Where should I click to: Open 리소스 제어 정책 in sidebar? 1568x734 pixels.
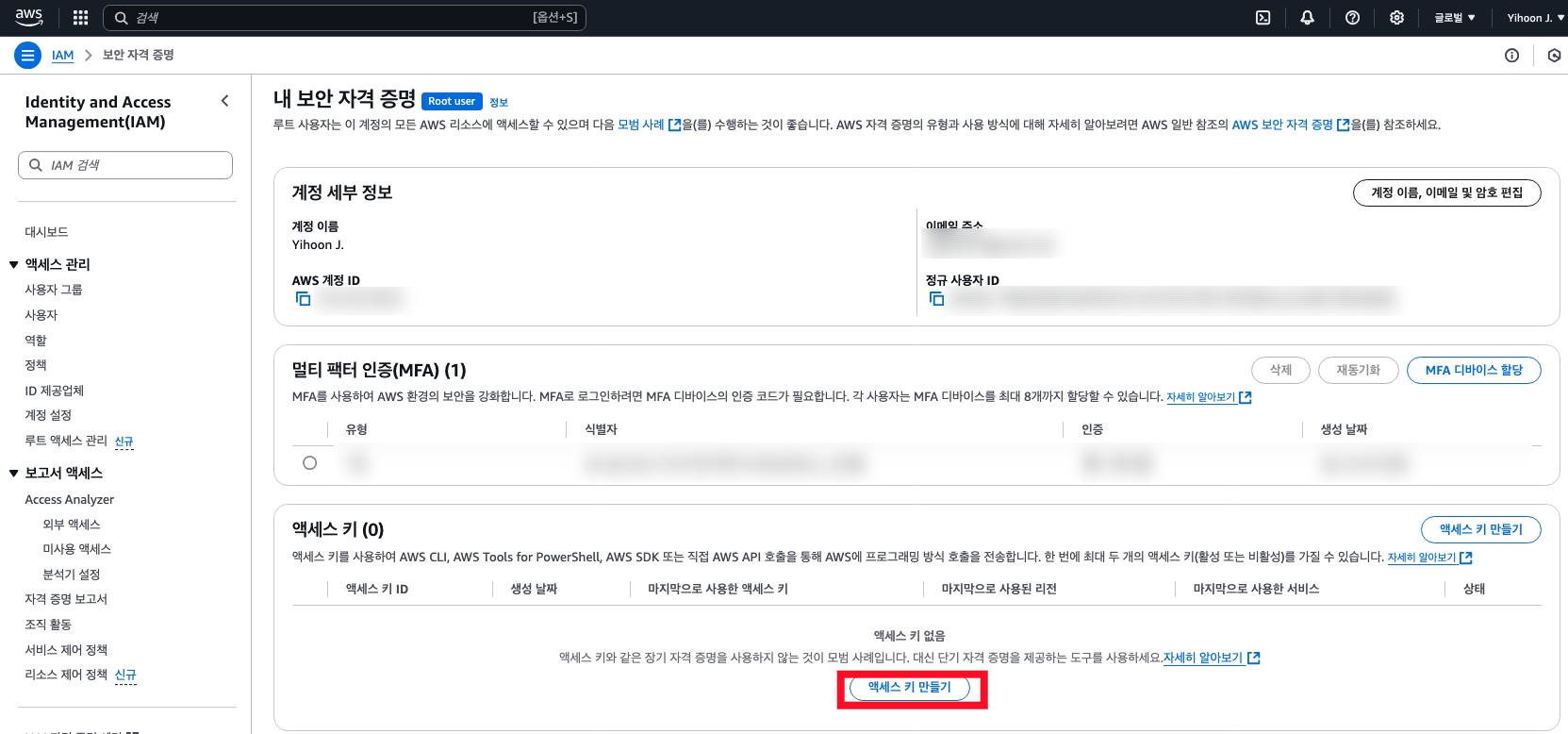[x=66, y=675]
